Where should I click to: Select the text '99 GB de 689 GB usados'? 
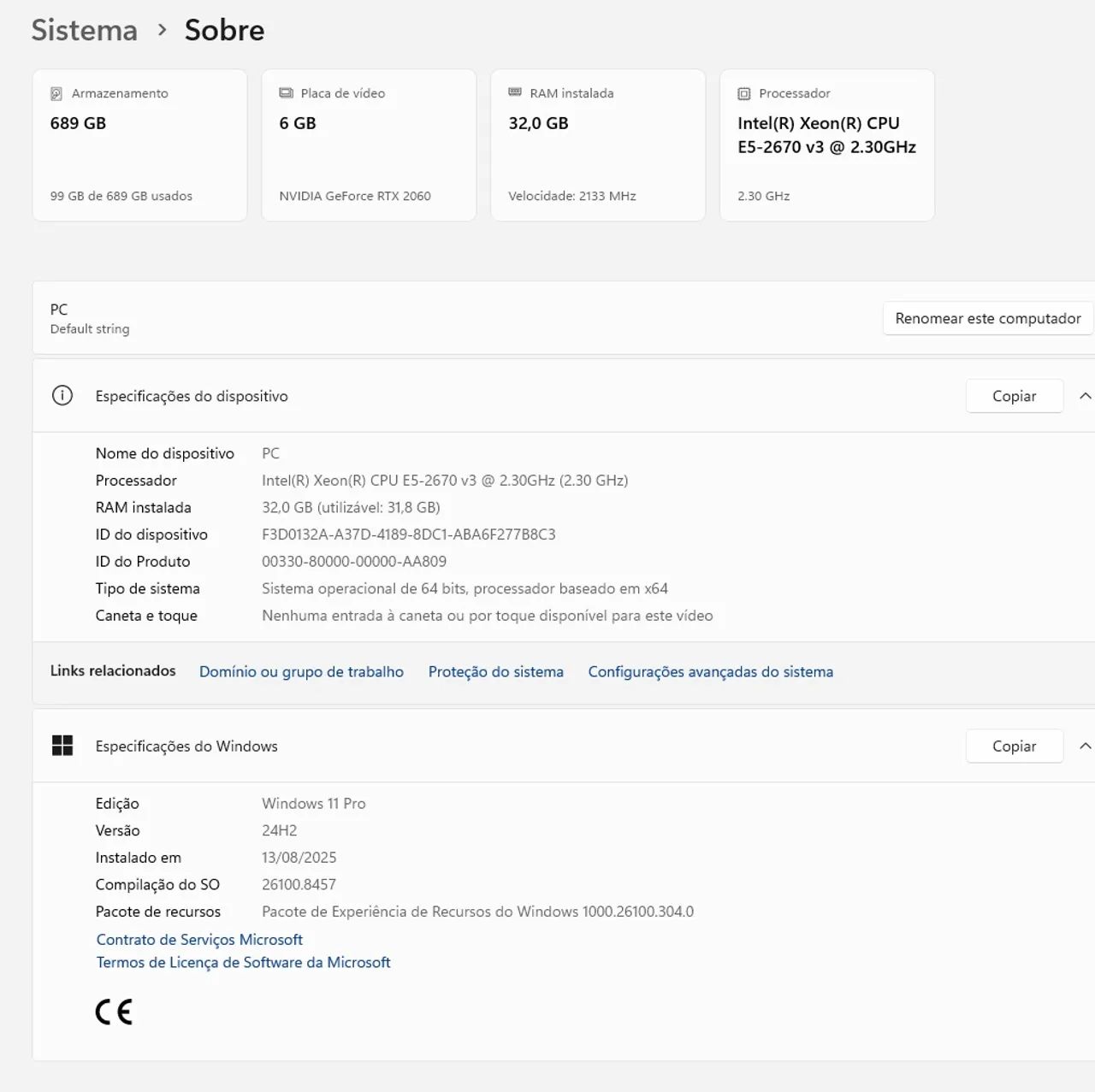pos(121,196)
